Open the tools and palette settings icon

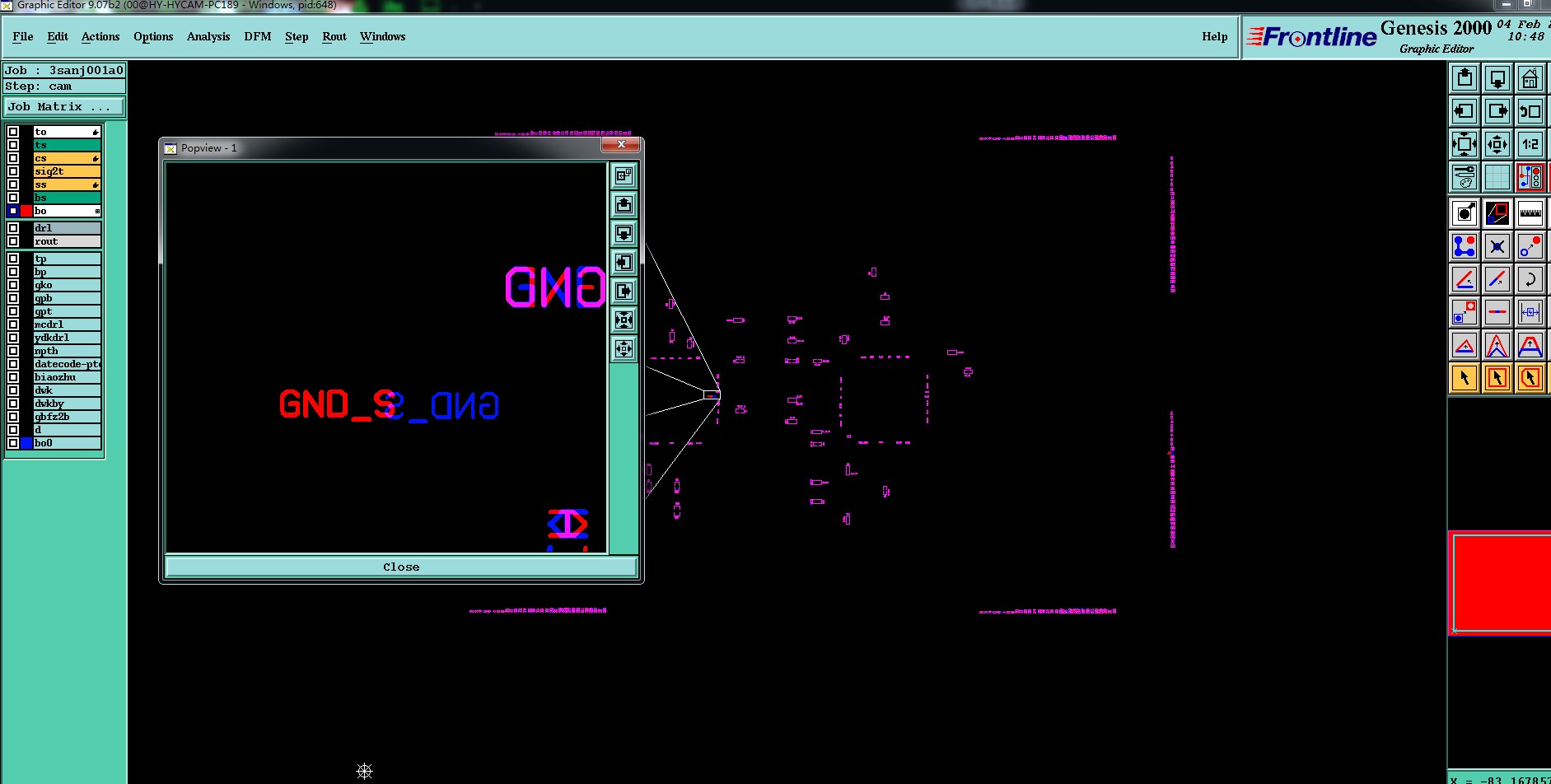click(1465, 177)
